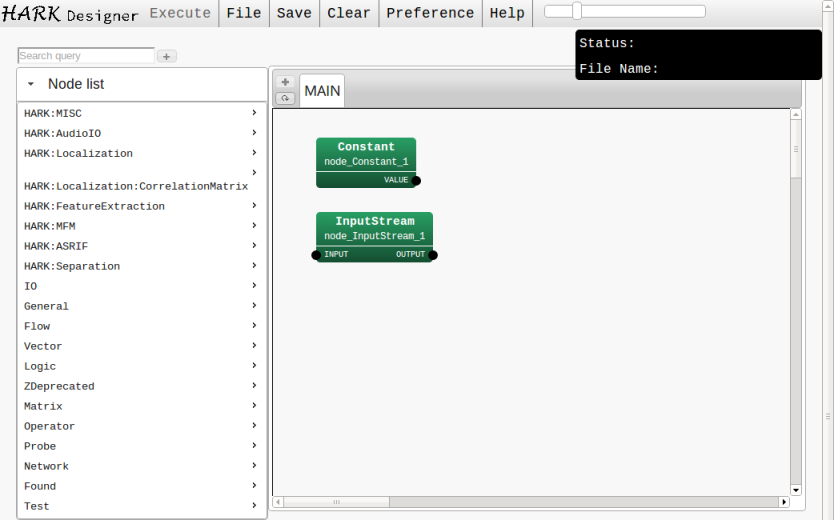This screenshot has height=520, width=834.
Task: Click the Clear button
Action: click(348, 13)
